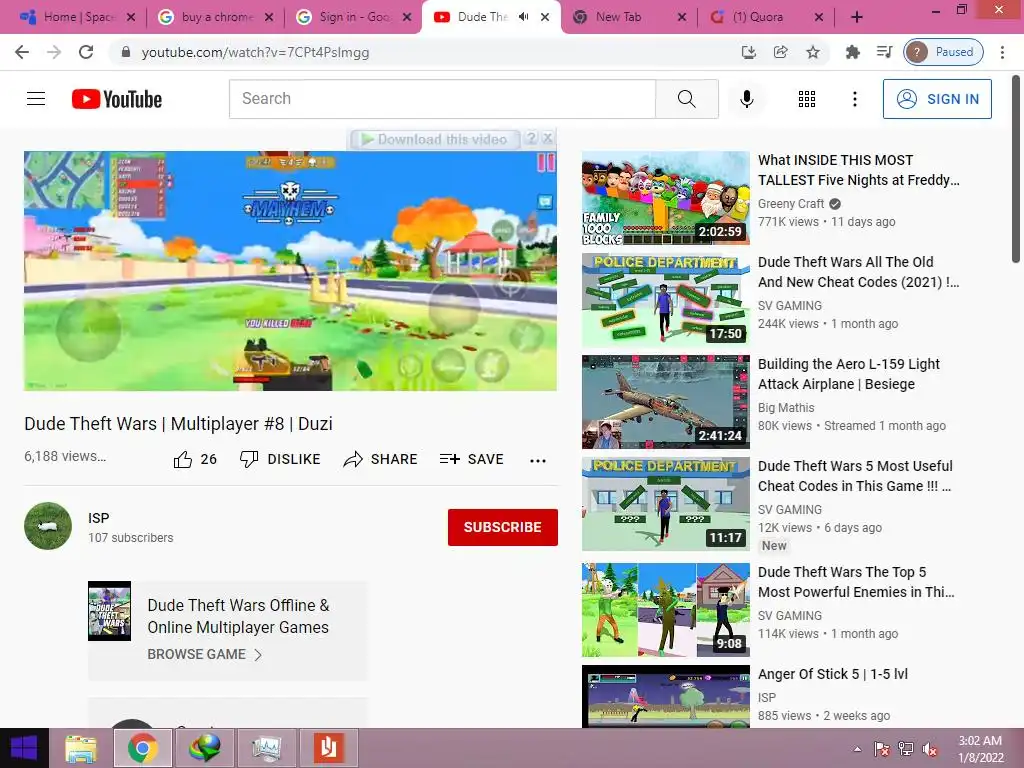Switch to the Sign in - Google tab

[355, 17]
